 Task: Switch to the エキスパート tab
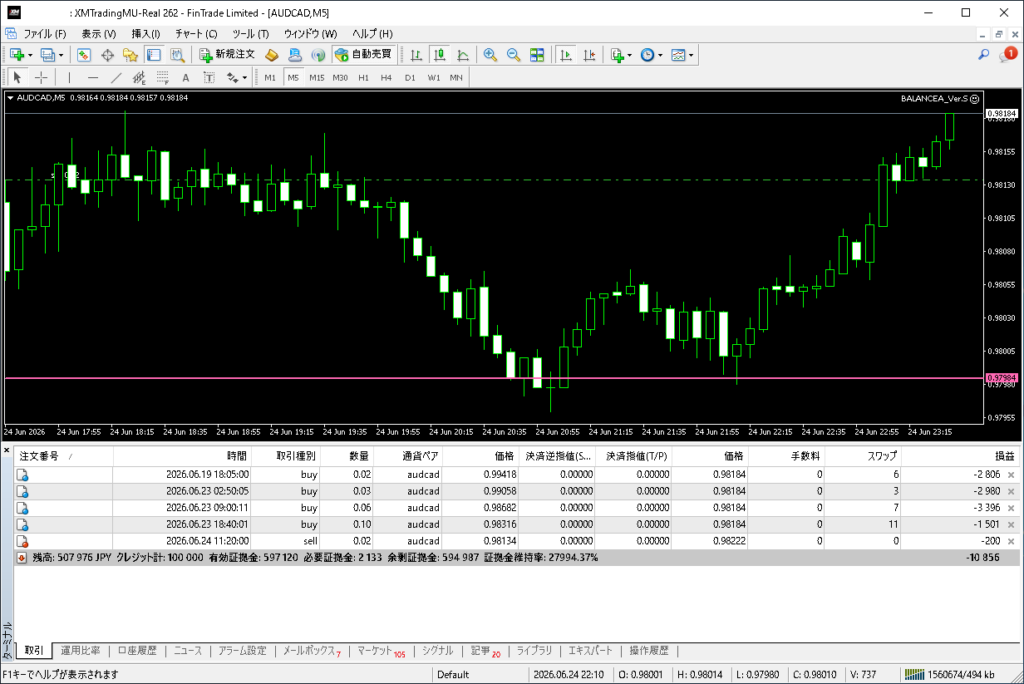tap(590, 651)
